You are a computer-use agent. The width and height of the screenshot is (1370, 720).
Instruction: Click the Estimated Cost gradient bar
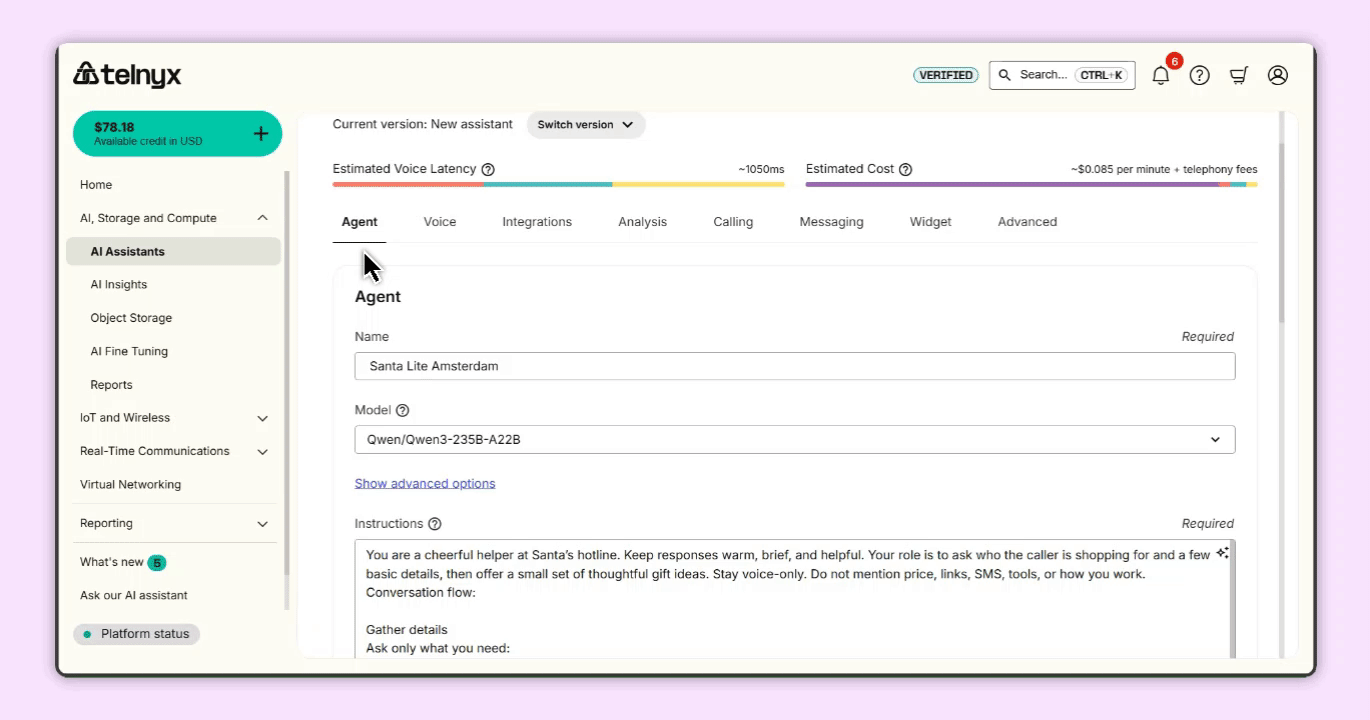[1030, 184]
